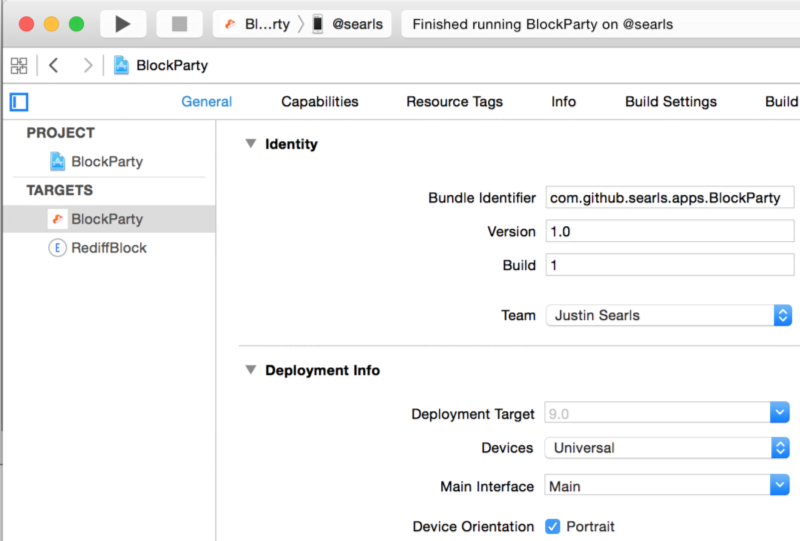Edit the Build number field
Image resolution: width=800 pixels, height=541 pixels.
click(x=669, y=265)
